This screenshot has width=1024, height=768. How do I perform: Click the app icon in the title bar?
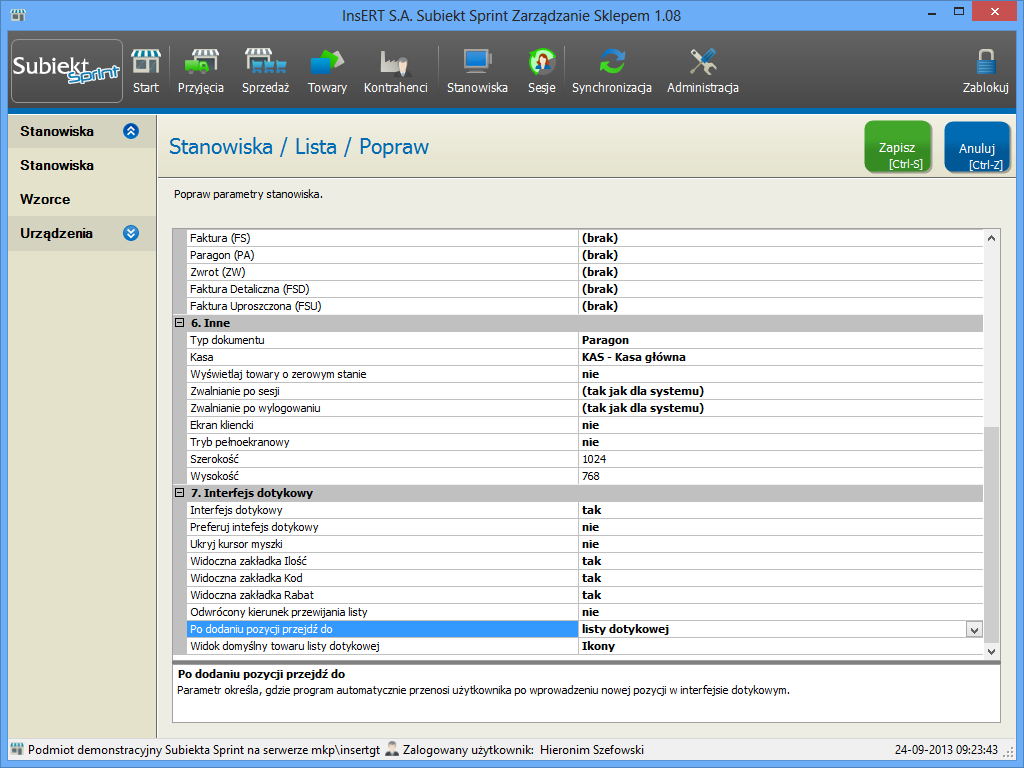18,15
